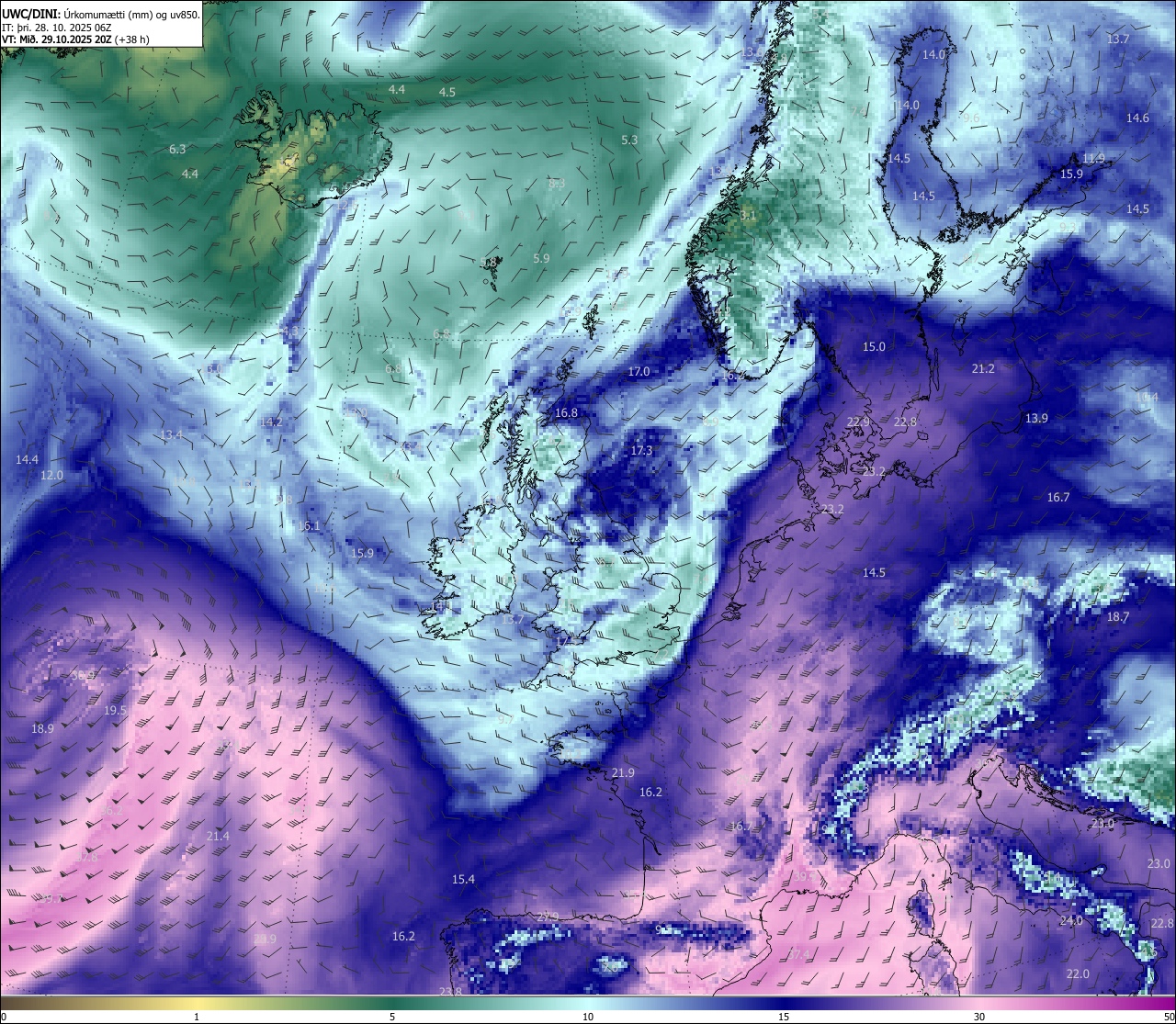Click the map value 5.3
This screenshot has width=1176, height=1024.
coord(629,141)
